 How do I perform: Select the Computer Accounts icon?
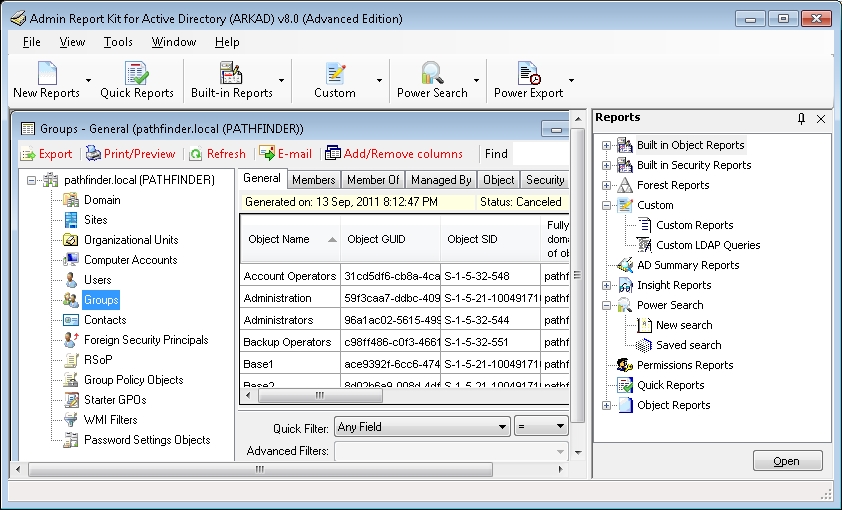pyautogui.click(x=71, y=260)
